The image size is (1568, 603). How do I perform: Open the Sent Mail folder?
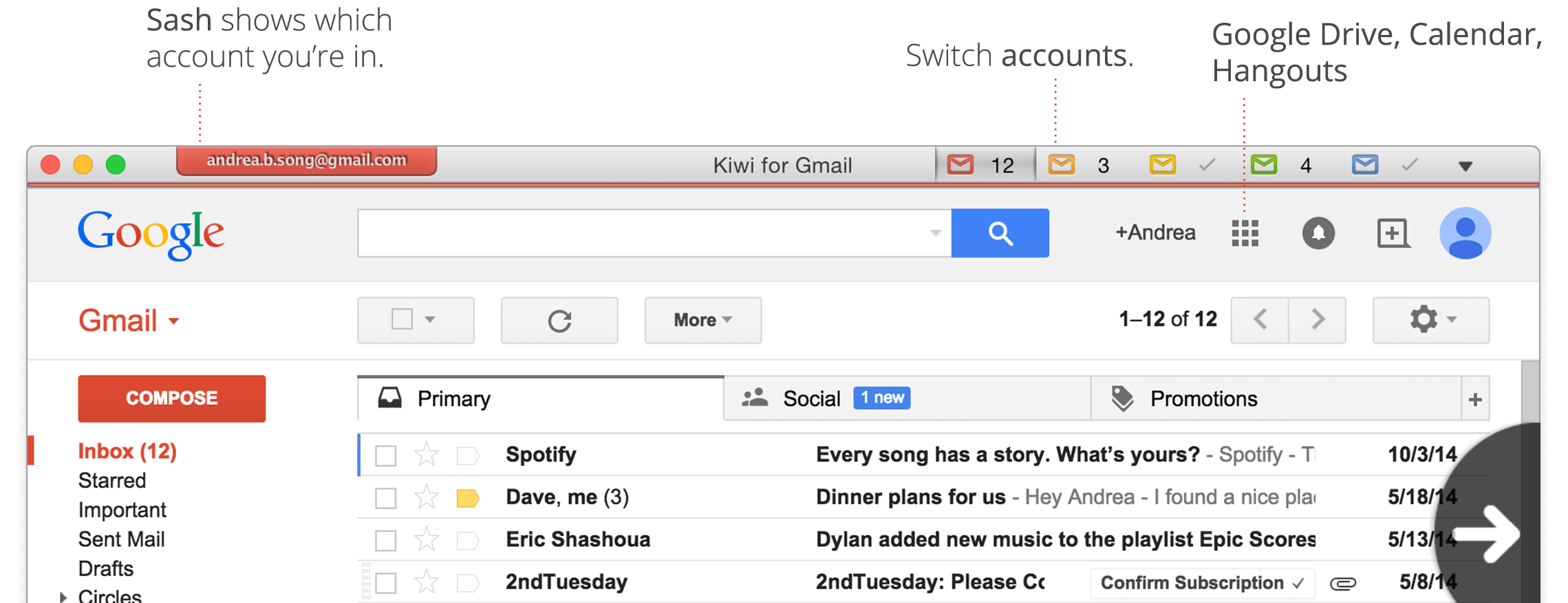pyautogui.click(x=121, y=539)
